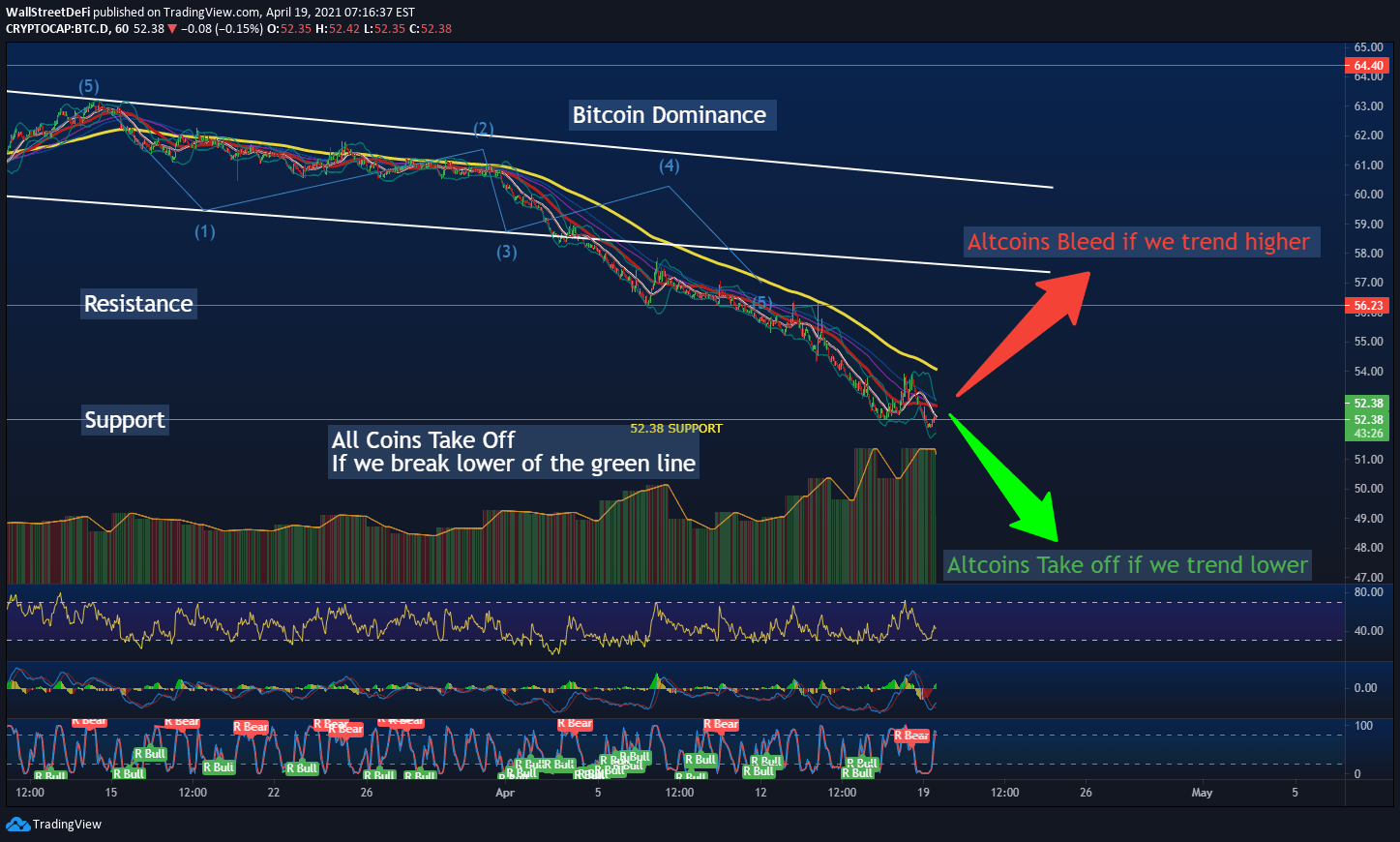Click the 47.00 price scale label

click(1368, 578)
